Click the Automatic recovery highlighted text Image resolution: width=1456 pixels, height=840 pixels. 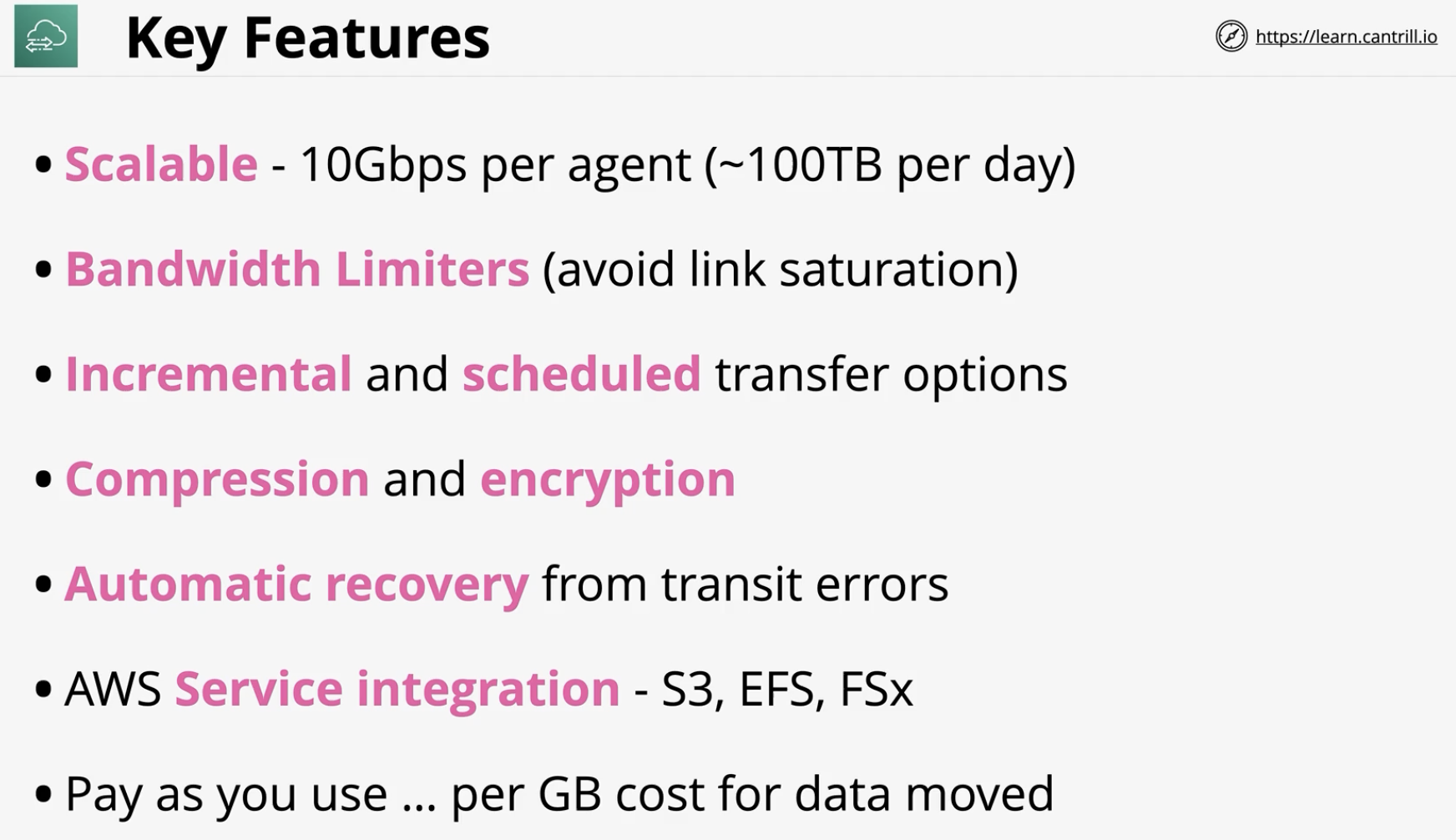296,584
